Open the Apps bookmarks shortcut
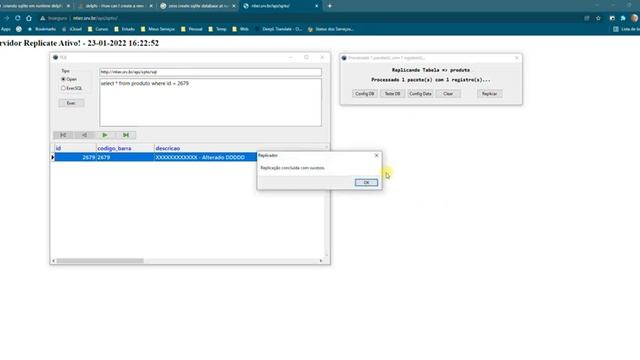 coord(6,29)
